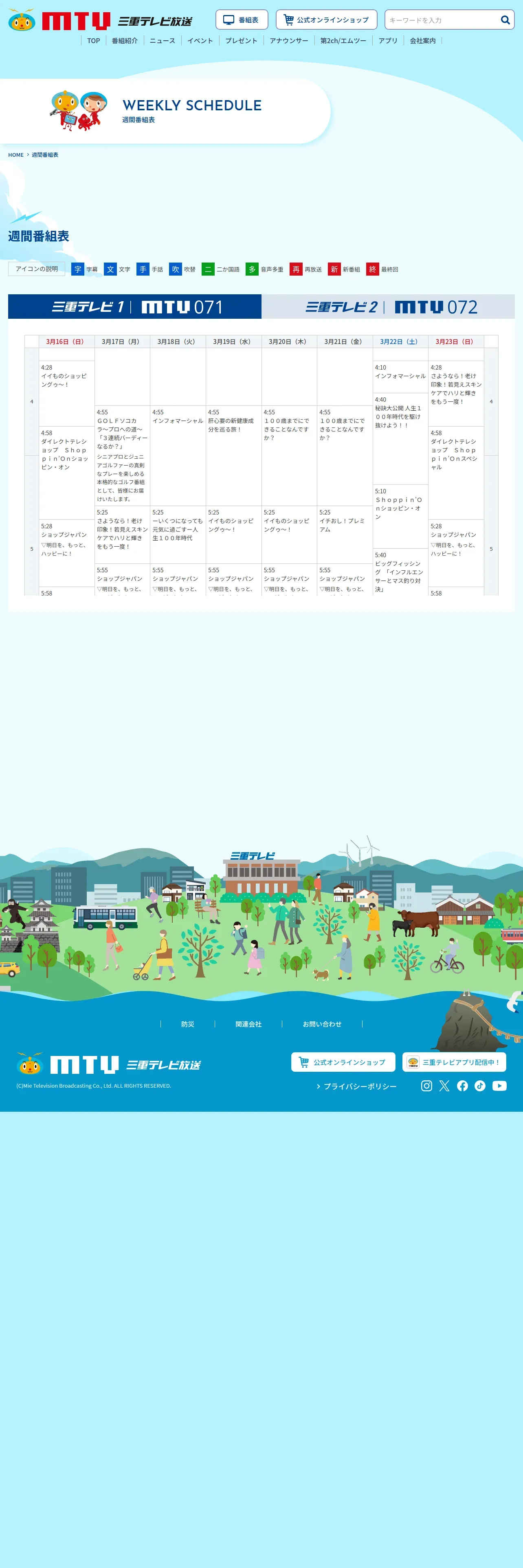This screenshot has width=523, height=1568.
Task: Open the 第2ch/エムツー menu item
Action: [x=343, y=41]
